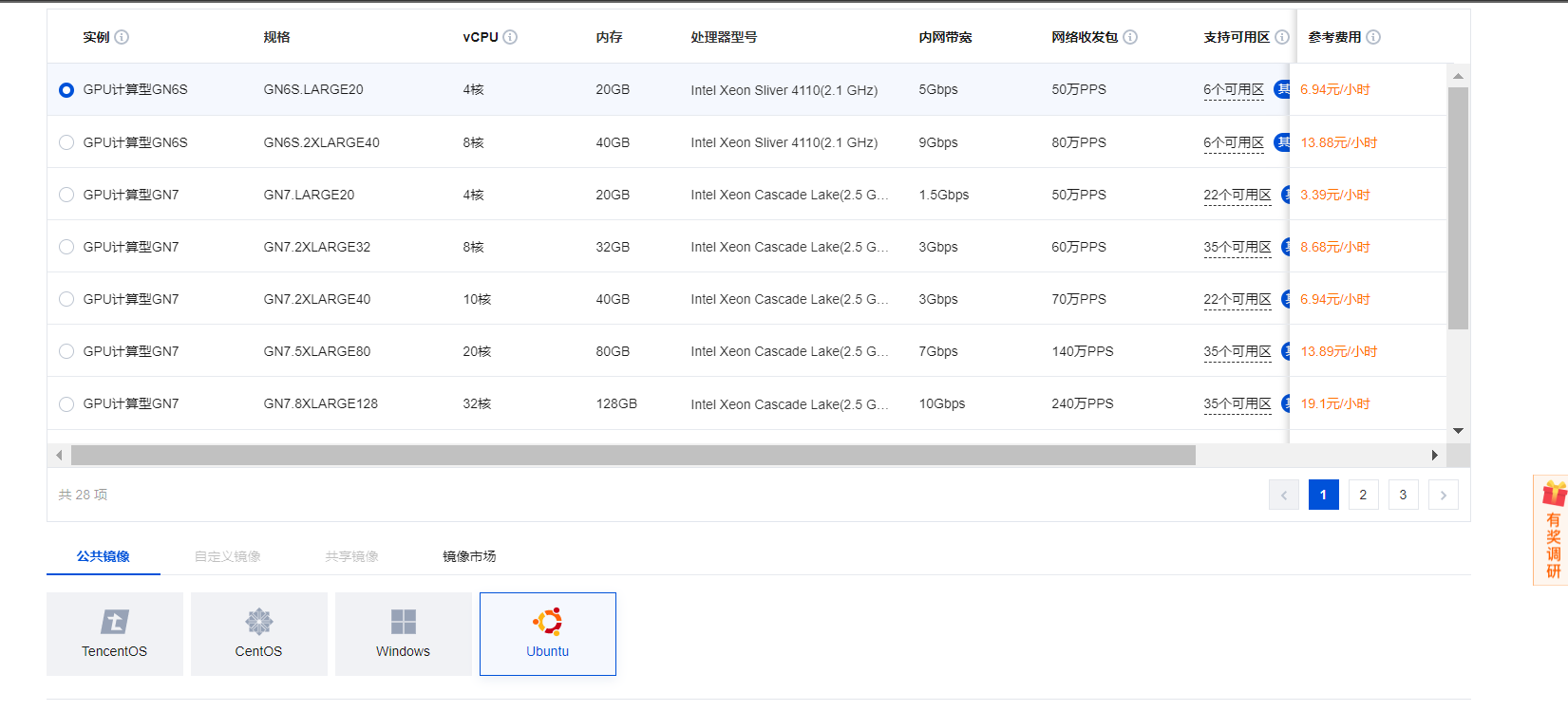Click price 8.68元/小时
Screen dimensions: 1568x711
(1335, 247)
